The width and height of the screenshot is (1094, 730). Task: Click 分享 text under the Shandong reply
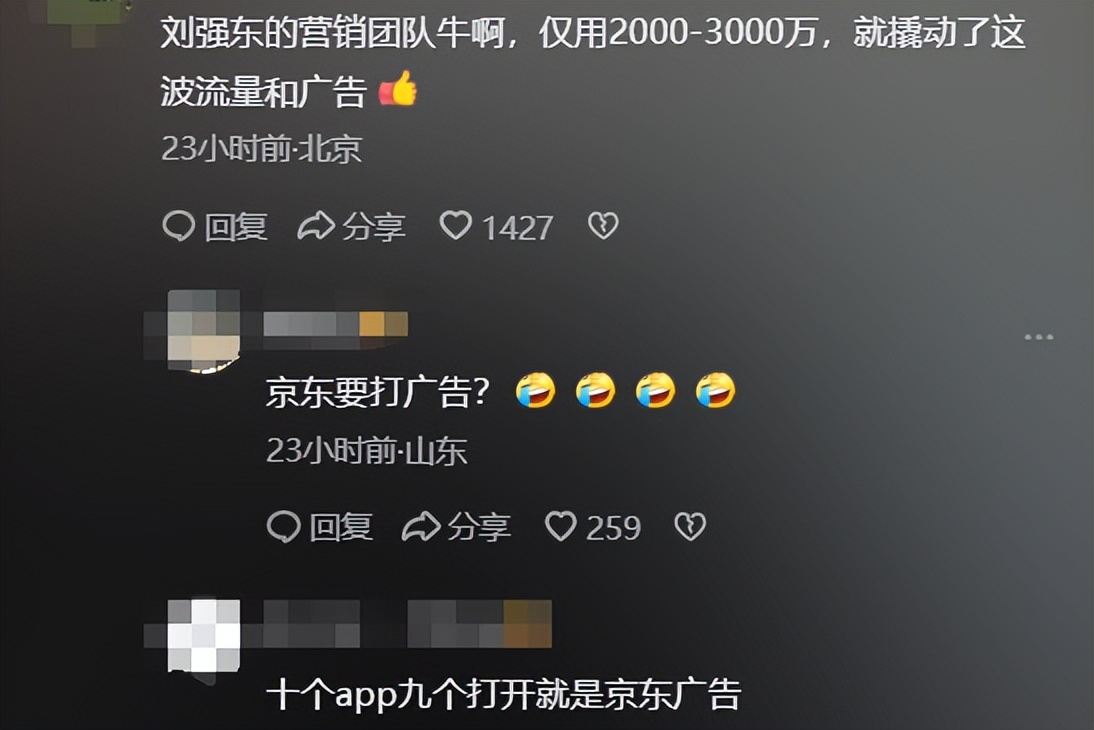tap(479, 527)
